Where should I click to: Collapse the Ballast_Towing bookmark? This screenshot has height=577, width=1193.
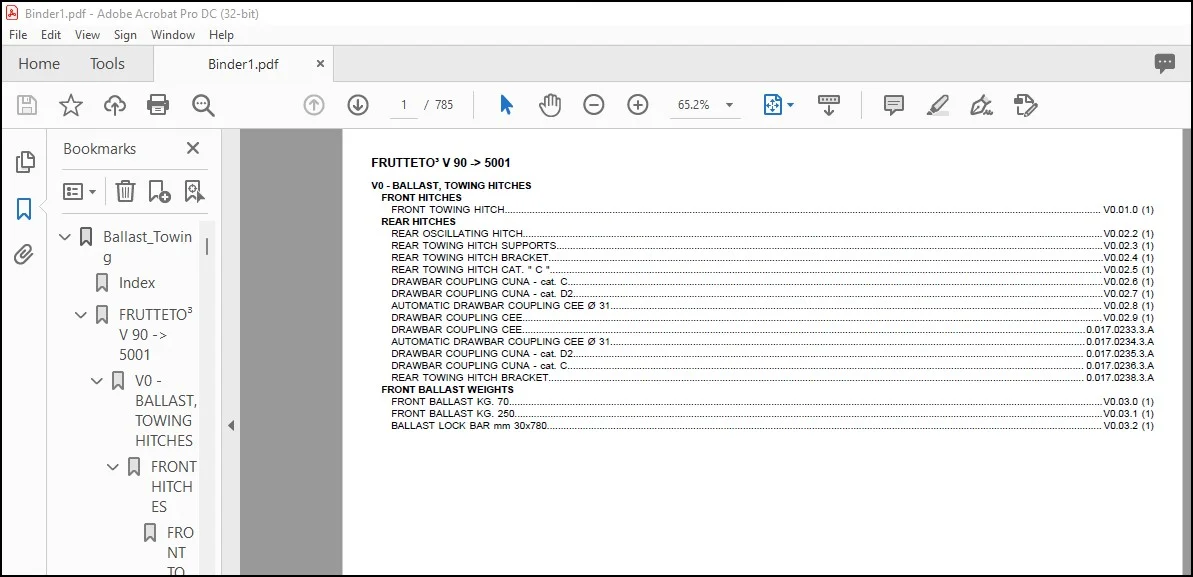point(65,237)
